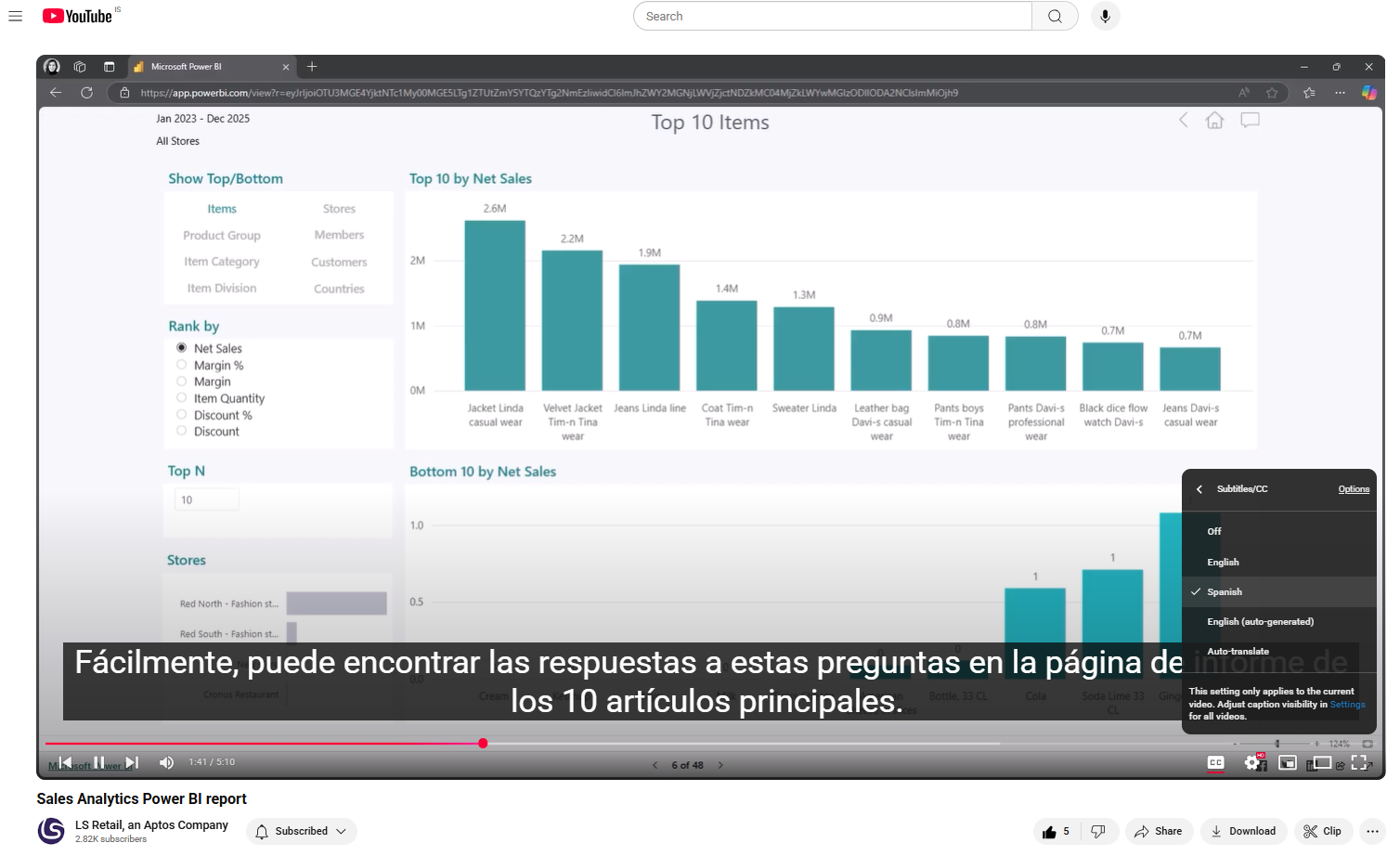Select Countries option

339,289
